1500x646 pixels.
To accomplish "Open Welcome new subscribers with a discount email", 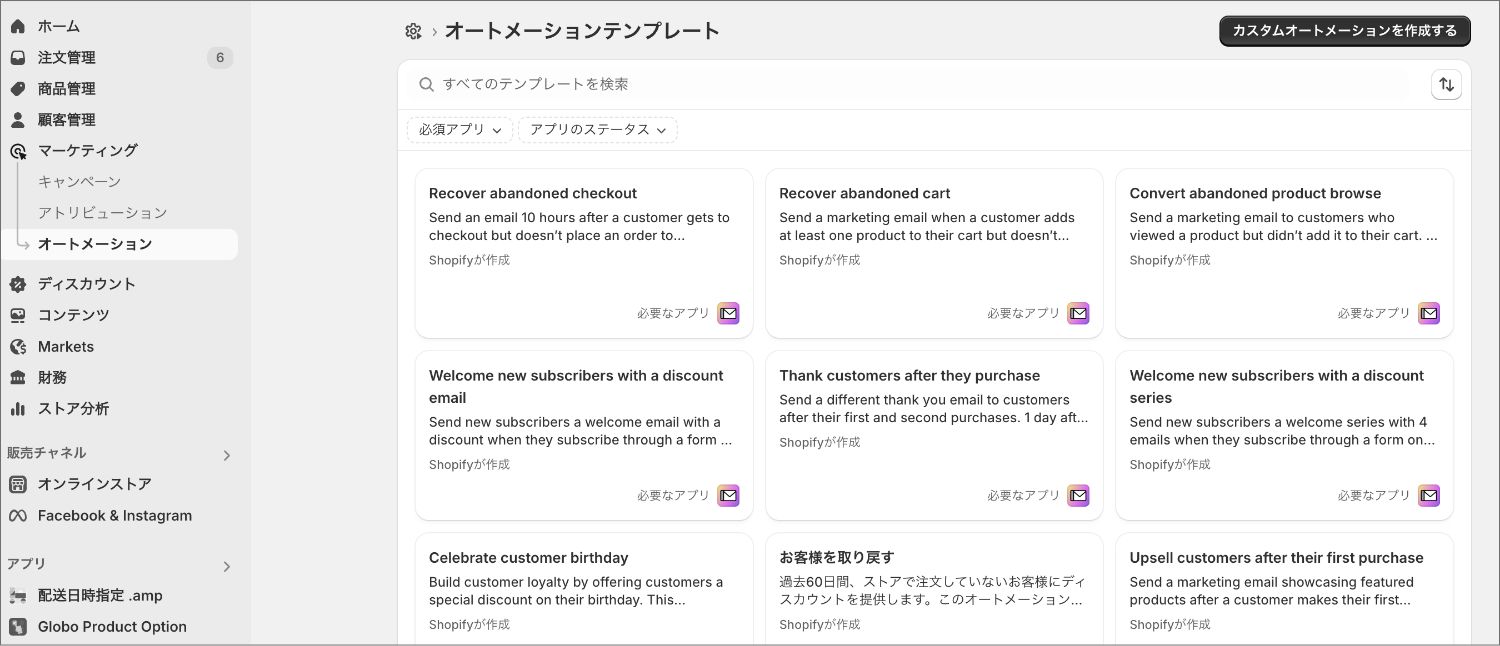I will click(x=584, y=435).
